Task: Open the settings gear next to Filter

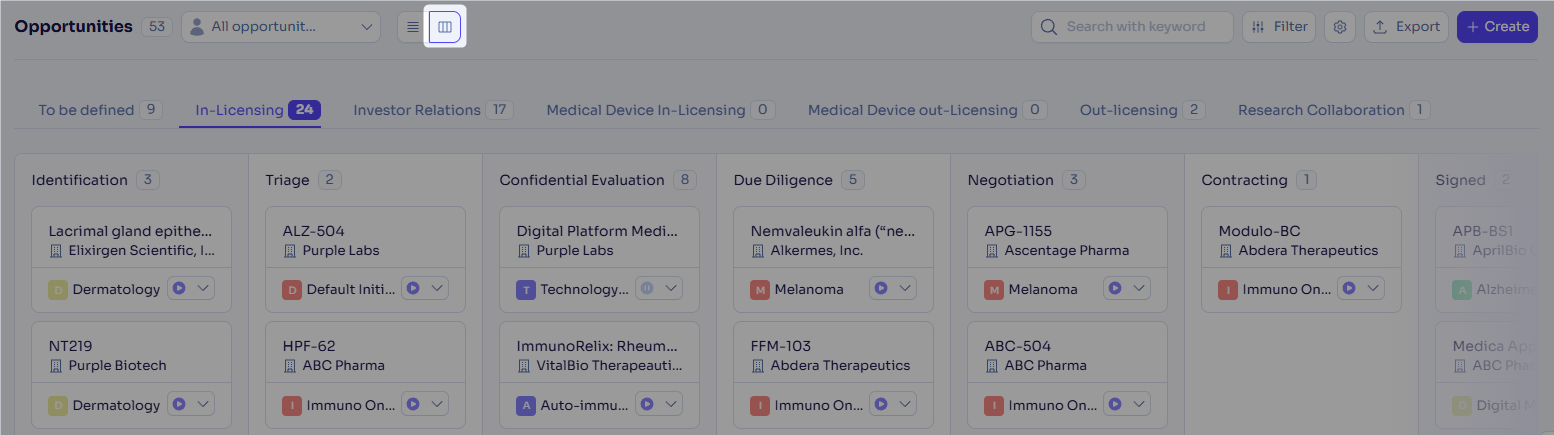Action: pyautogui.click(x=1340, y=27)
